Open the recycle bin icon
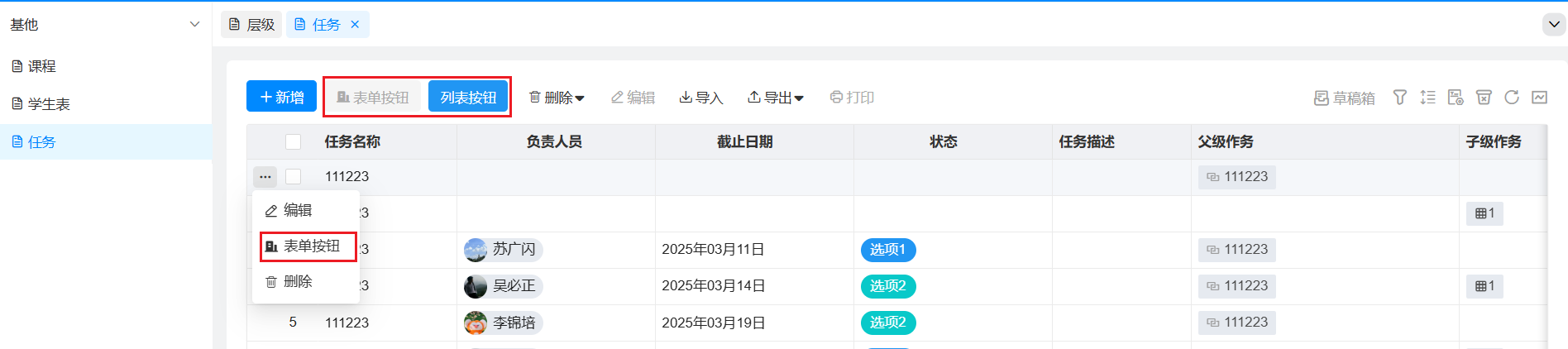 tap(1484, 98)
